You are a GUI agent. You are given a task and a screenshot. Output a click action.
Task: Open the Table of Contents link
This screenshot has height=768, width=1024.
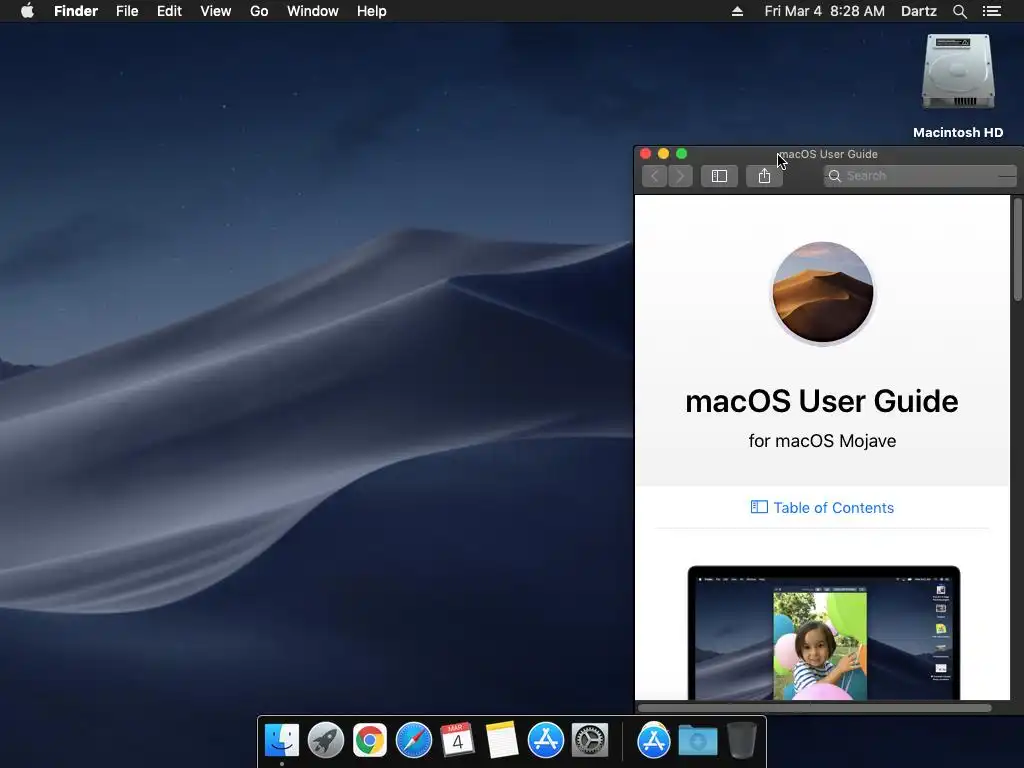click(x=822, y=507)
